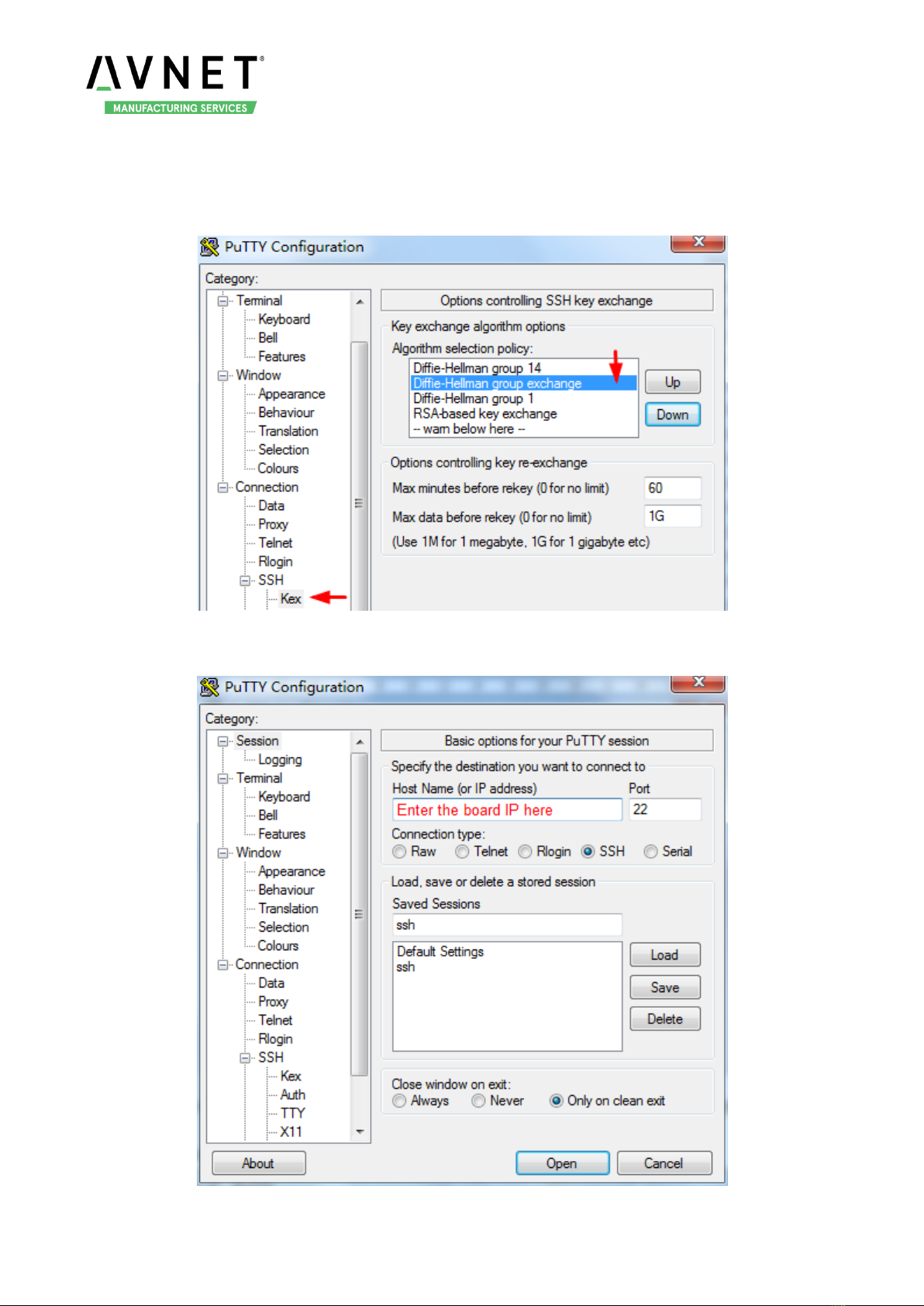Click Open to start connection
Screen dimensions: 924x1306
point(562,1163)
